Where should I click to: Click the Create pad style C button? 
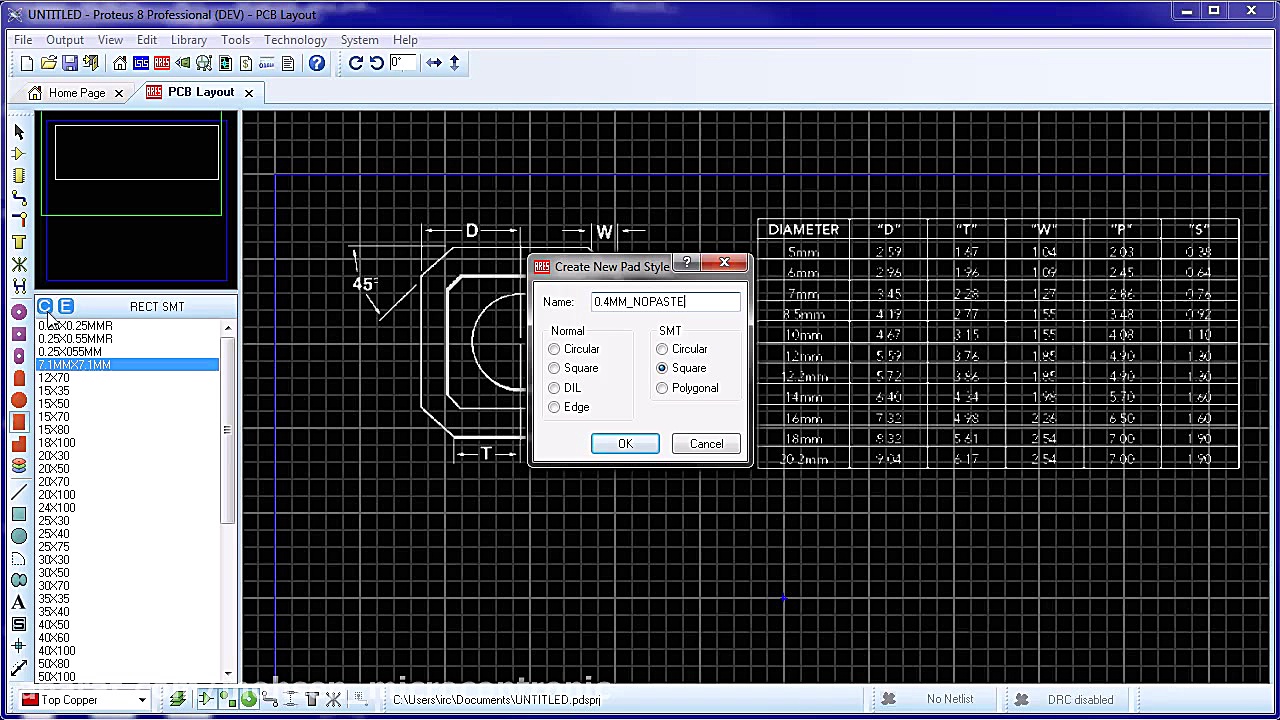[x=45, y=306]
